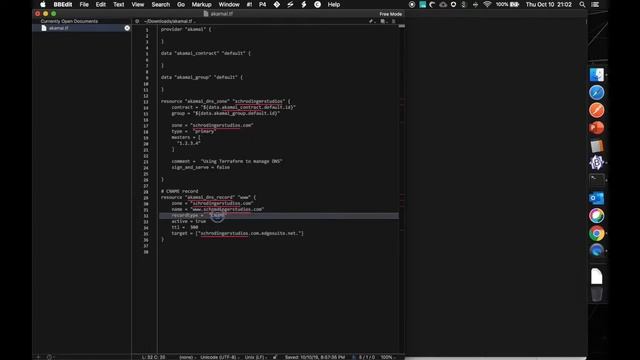Click the data "akamai_group" "default" line
The height and width of the screenshot is (360, 640).
[x=201, y=77]
